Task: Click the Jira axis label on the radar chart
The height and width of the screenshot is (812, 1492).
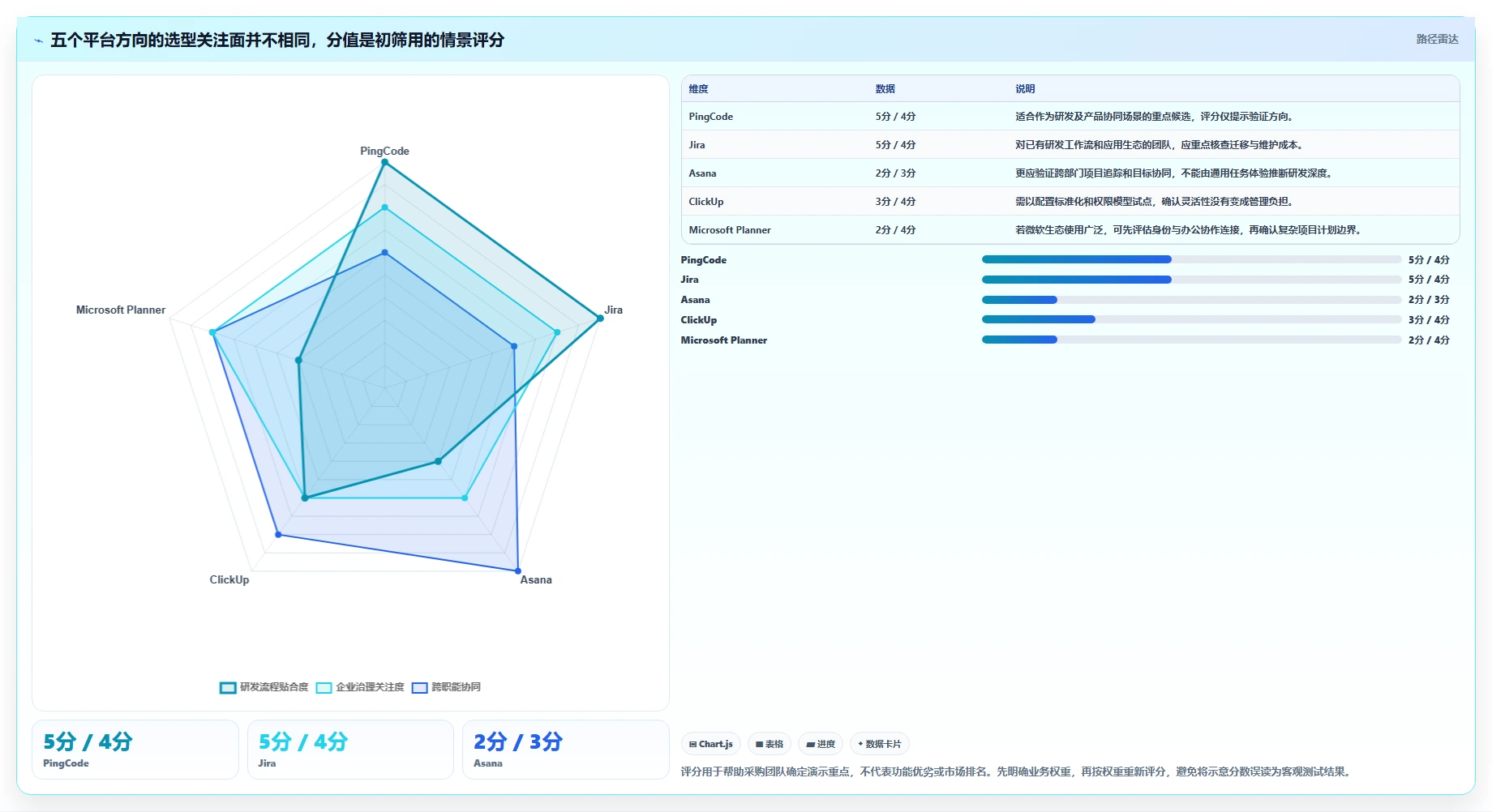Action: [x=613, y=310]
